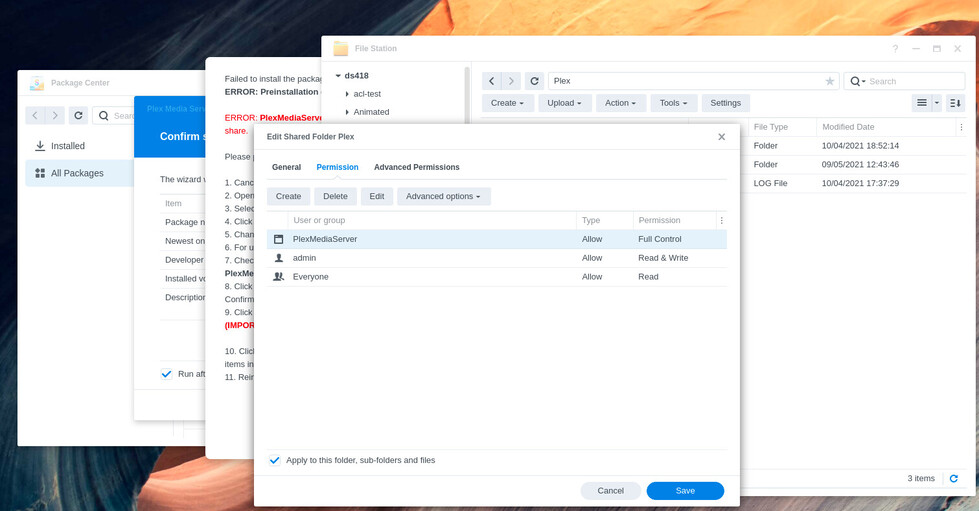The height and width of the screenshot is (511, 979).
Task: Click File Station folder title icon
Action: point(340,48)
